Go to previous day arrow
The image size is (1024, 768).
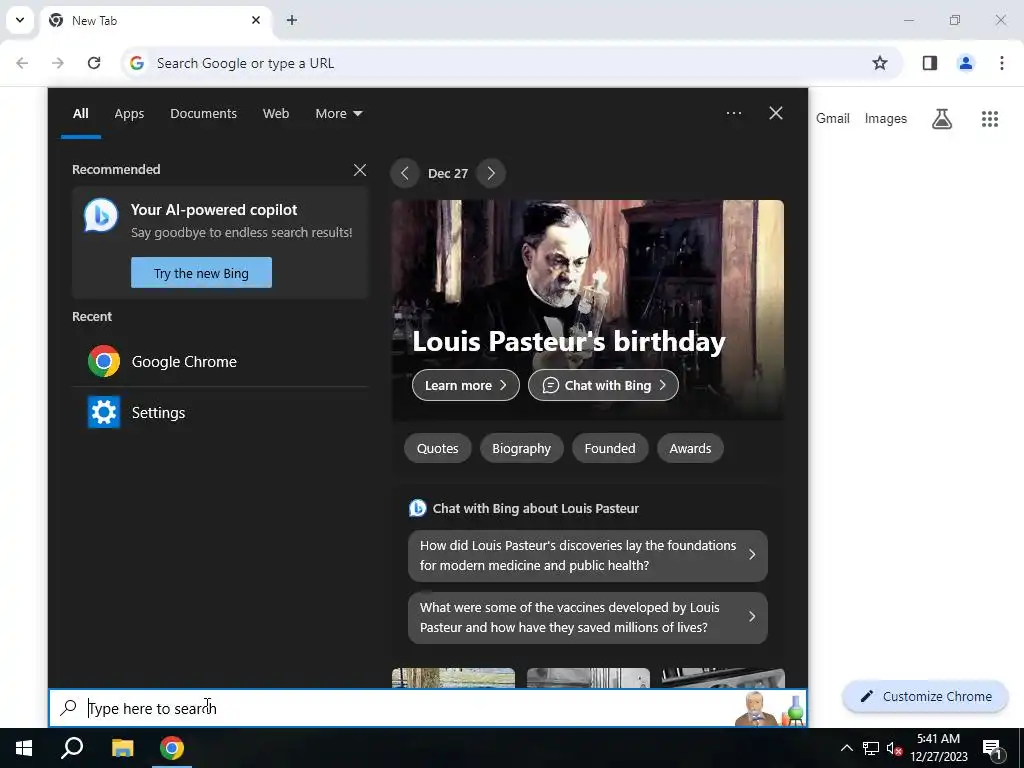405,173
